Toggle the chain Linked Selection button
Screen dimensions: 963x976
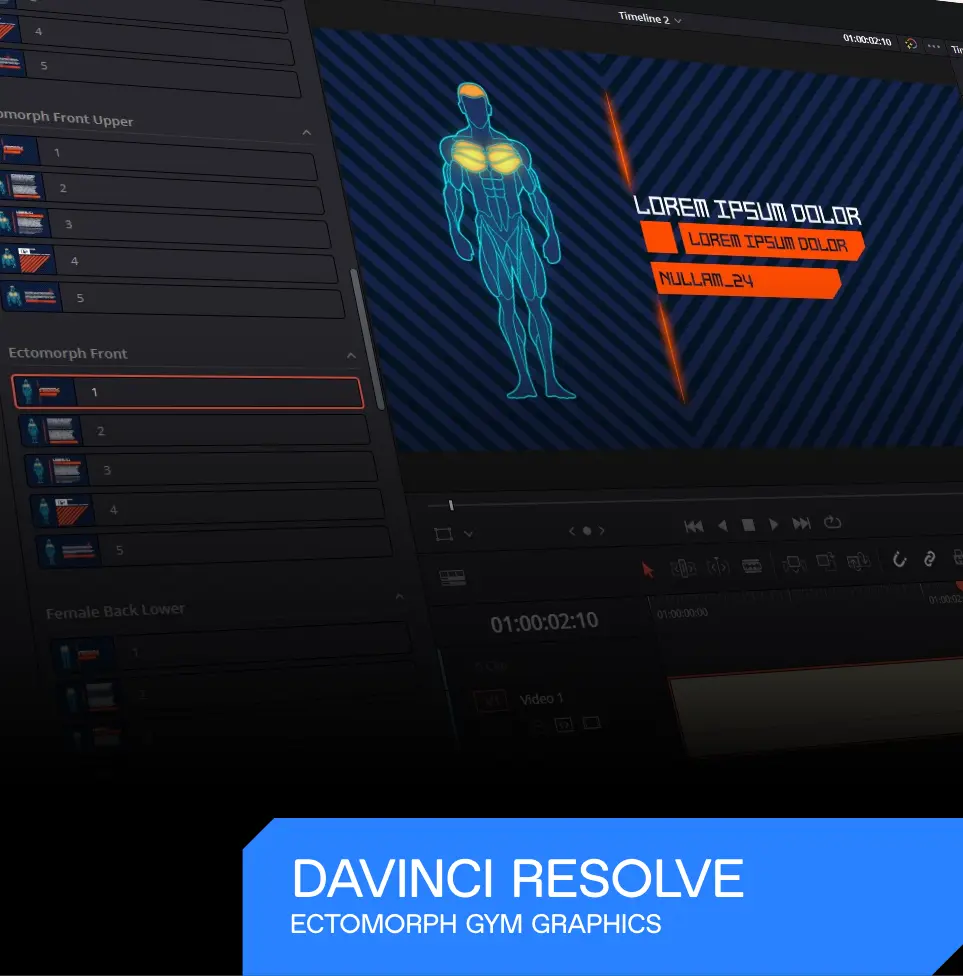coord(929,559)
